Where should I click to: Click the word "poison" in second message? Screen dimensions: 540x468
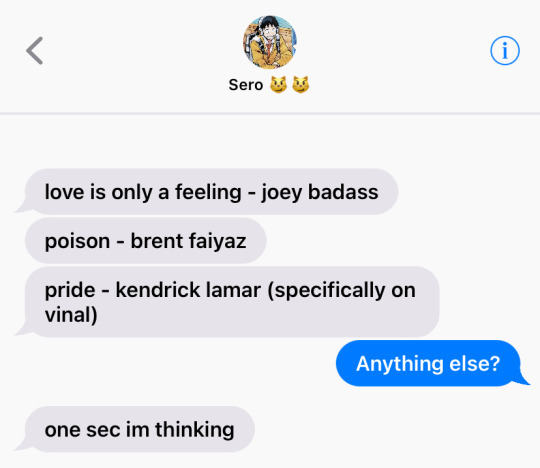[77, 241]
